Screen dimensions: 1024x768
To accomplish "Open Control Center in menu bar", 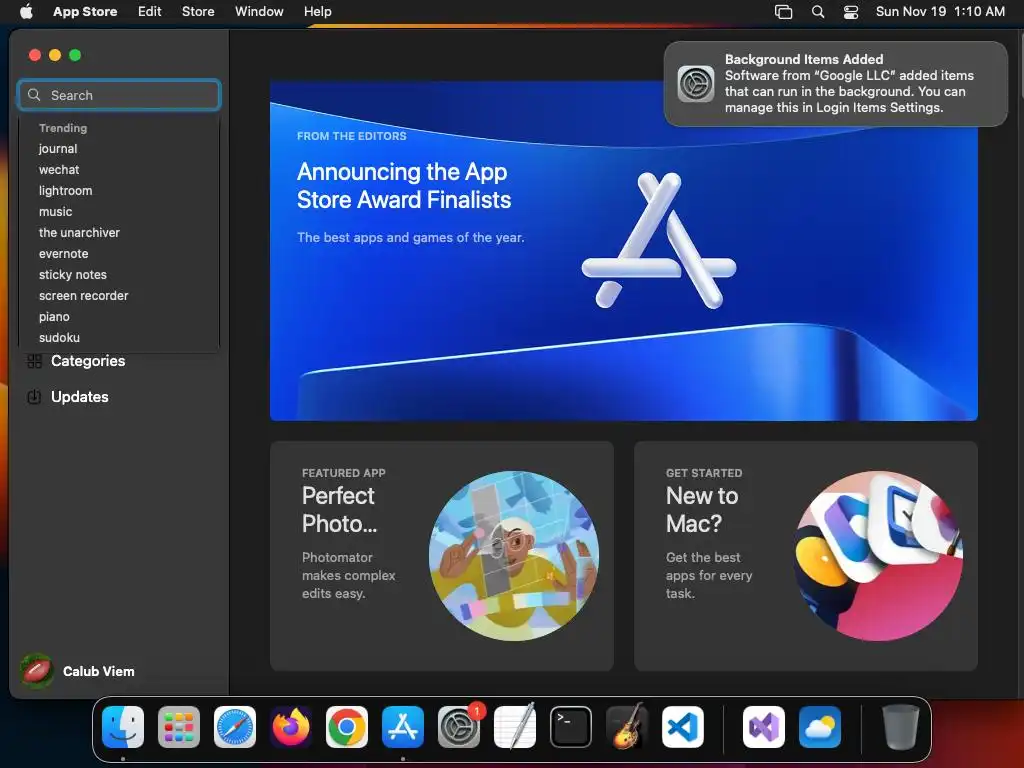I will tap(851, 11).
